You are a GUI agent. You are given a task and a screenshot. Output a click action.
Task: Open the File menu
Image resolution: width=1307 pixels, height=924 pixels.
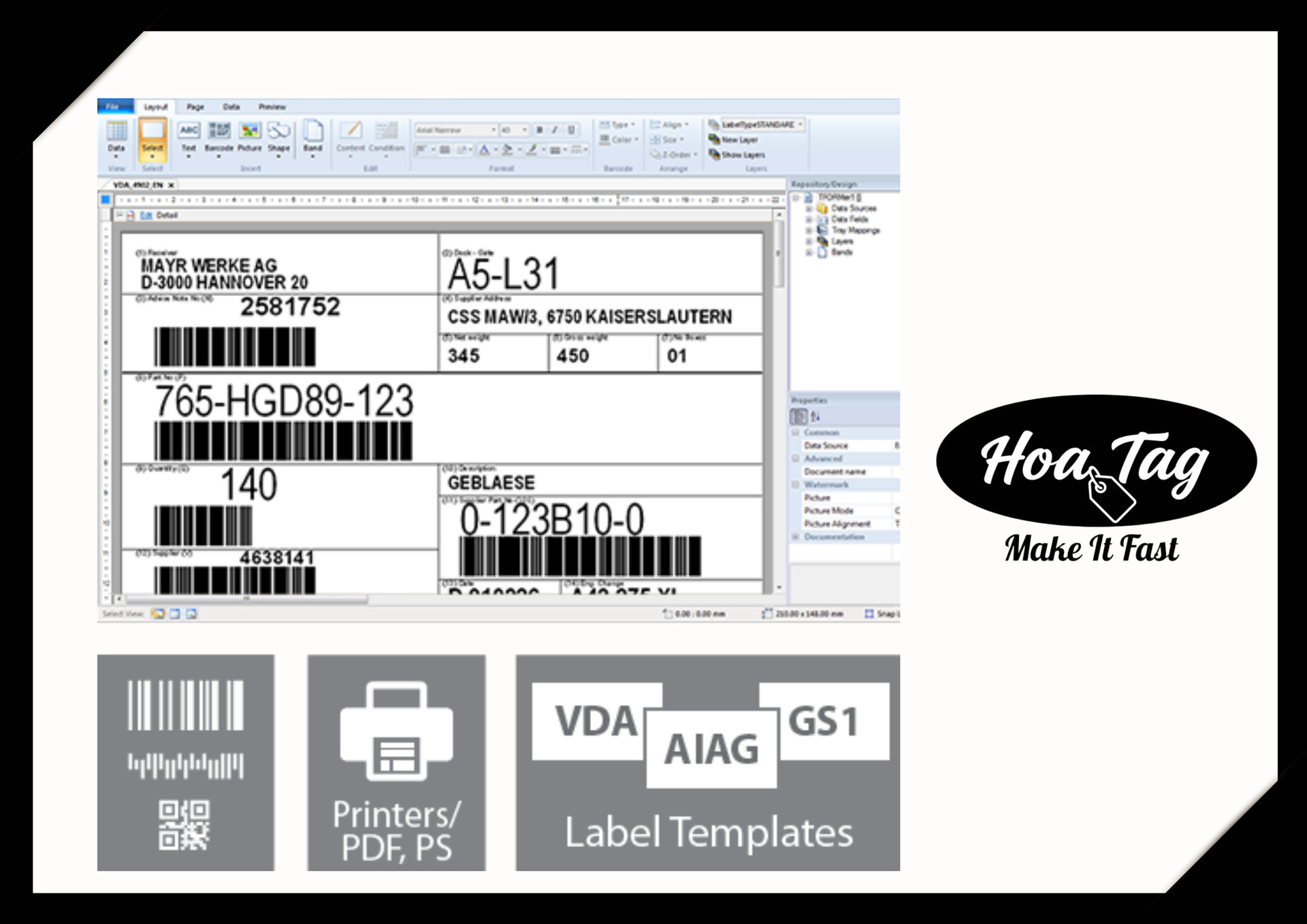pos(113,107)
